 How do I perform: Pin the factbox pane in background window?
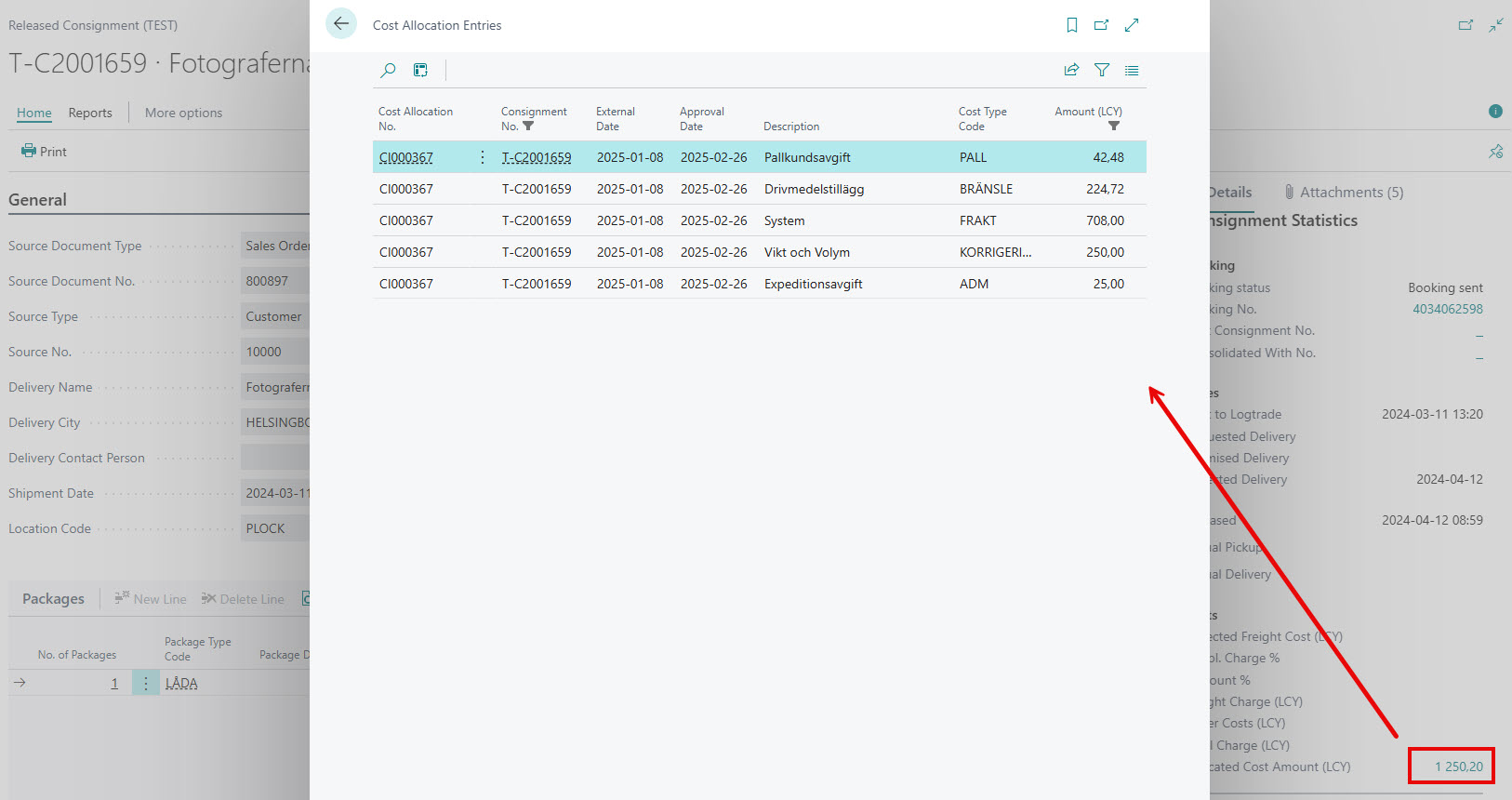pos(1495,151)
